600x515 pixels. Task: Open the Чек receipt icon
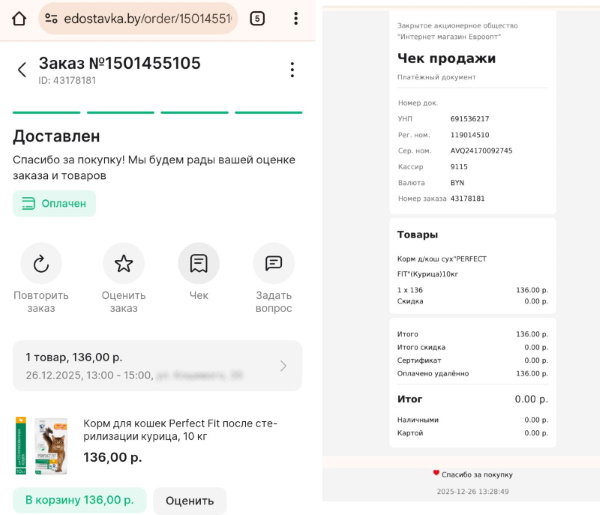point(199,264)
